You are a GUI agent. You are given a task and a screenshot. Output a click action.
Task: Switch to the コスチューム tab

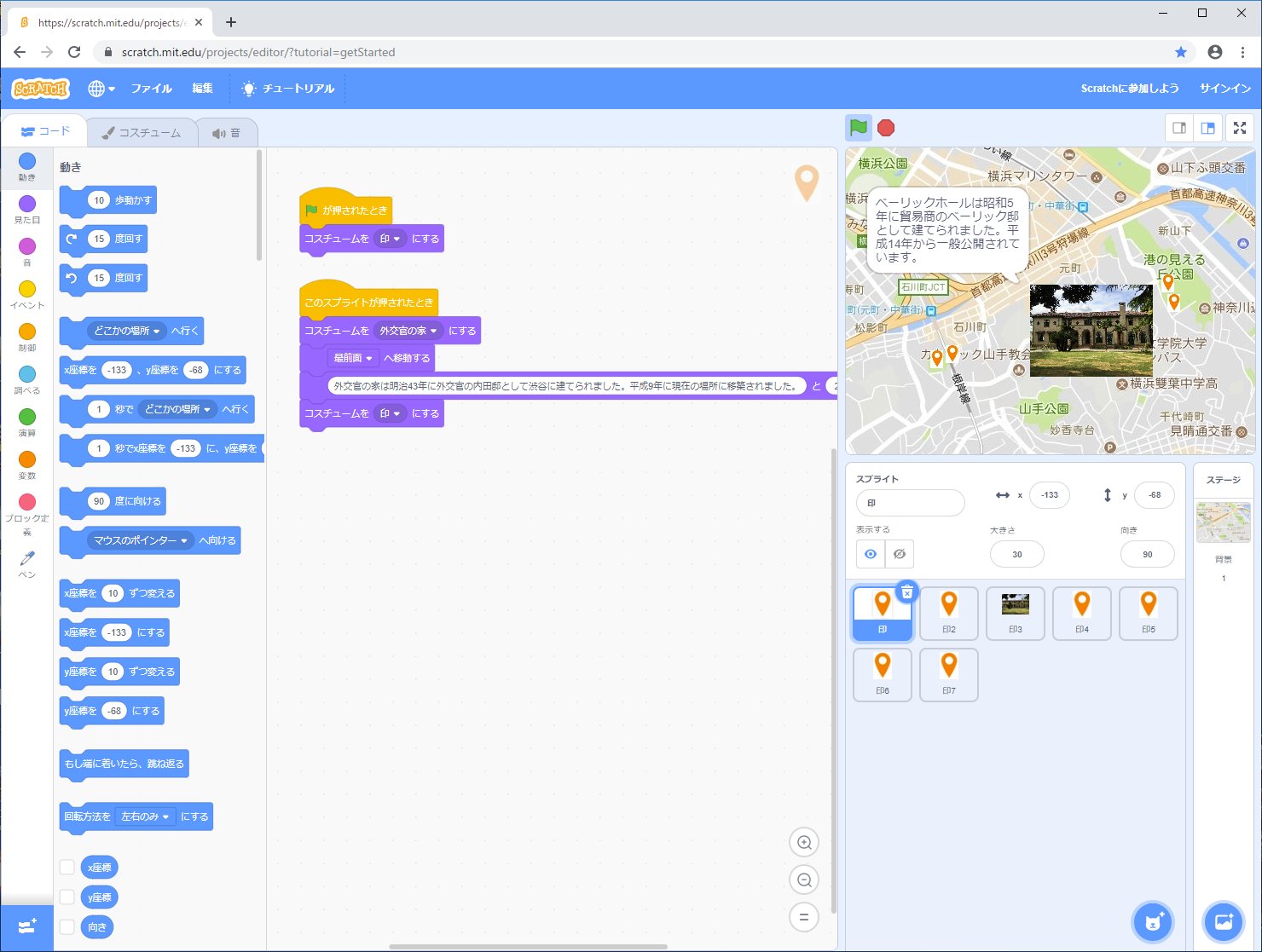click(142, 133)
